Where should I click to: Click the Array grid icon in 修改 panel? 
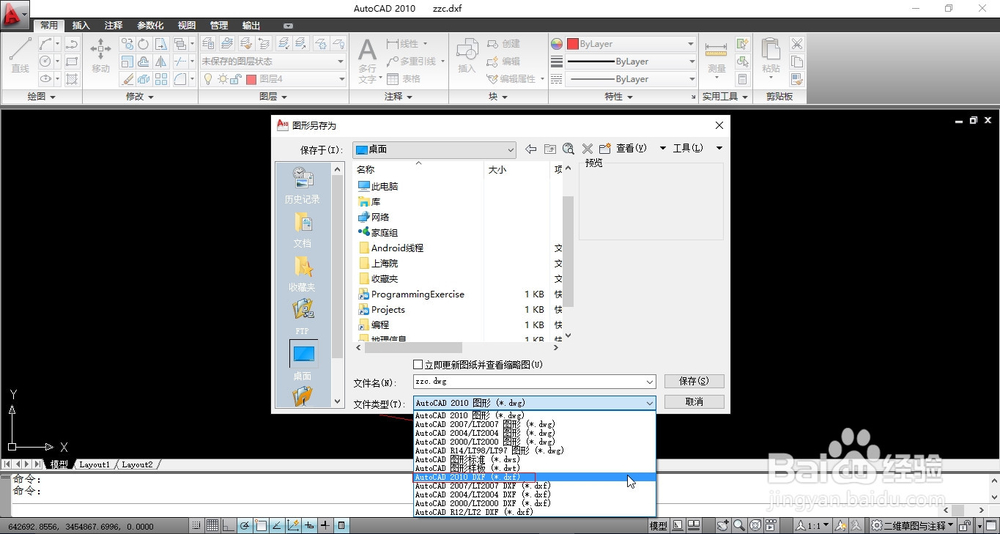click(x=161, y=79)
